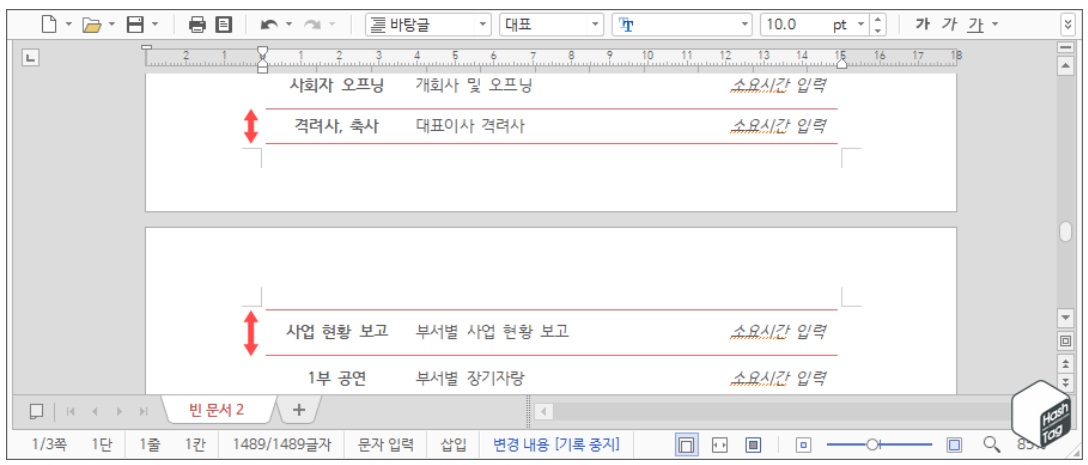Expand the arrow beside the Save icon

point(154,25)
